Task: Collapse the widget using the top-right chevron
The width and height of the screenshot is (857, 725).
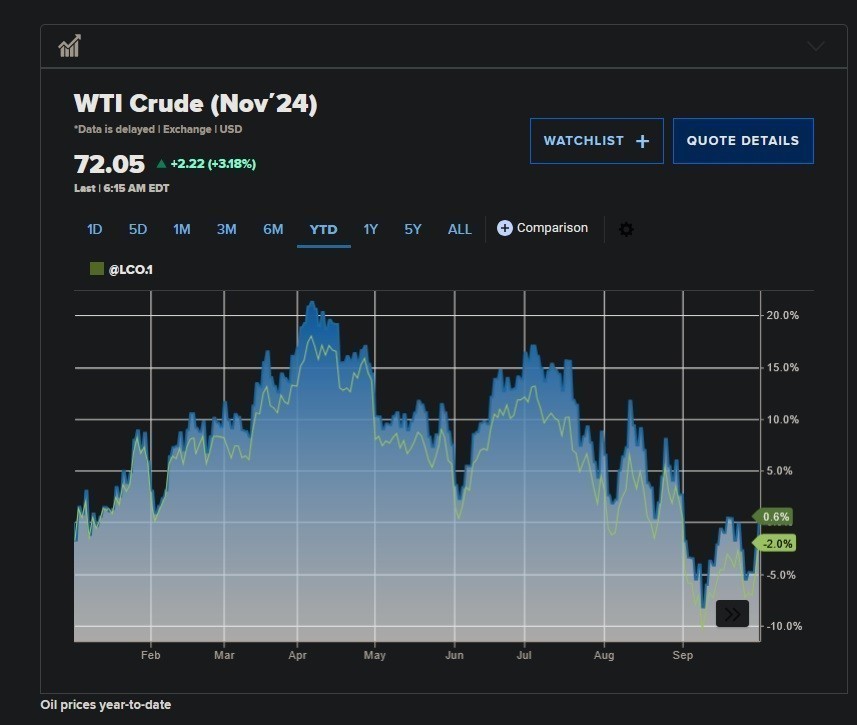Action: (x=815, y=46)
